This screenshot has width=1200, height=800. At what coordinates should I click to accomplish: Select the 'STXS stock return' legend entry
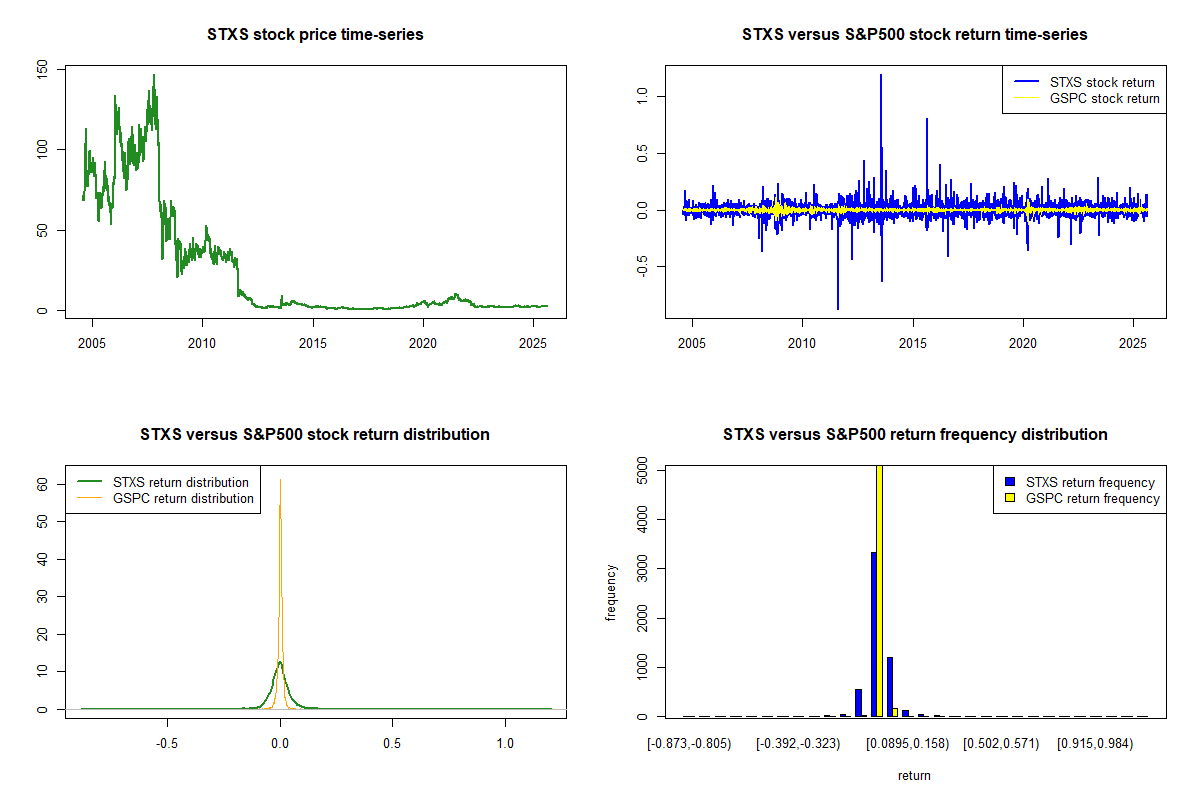[x=1101, y=82]
